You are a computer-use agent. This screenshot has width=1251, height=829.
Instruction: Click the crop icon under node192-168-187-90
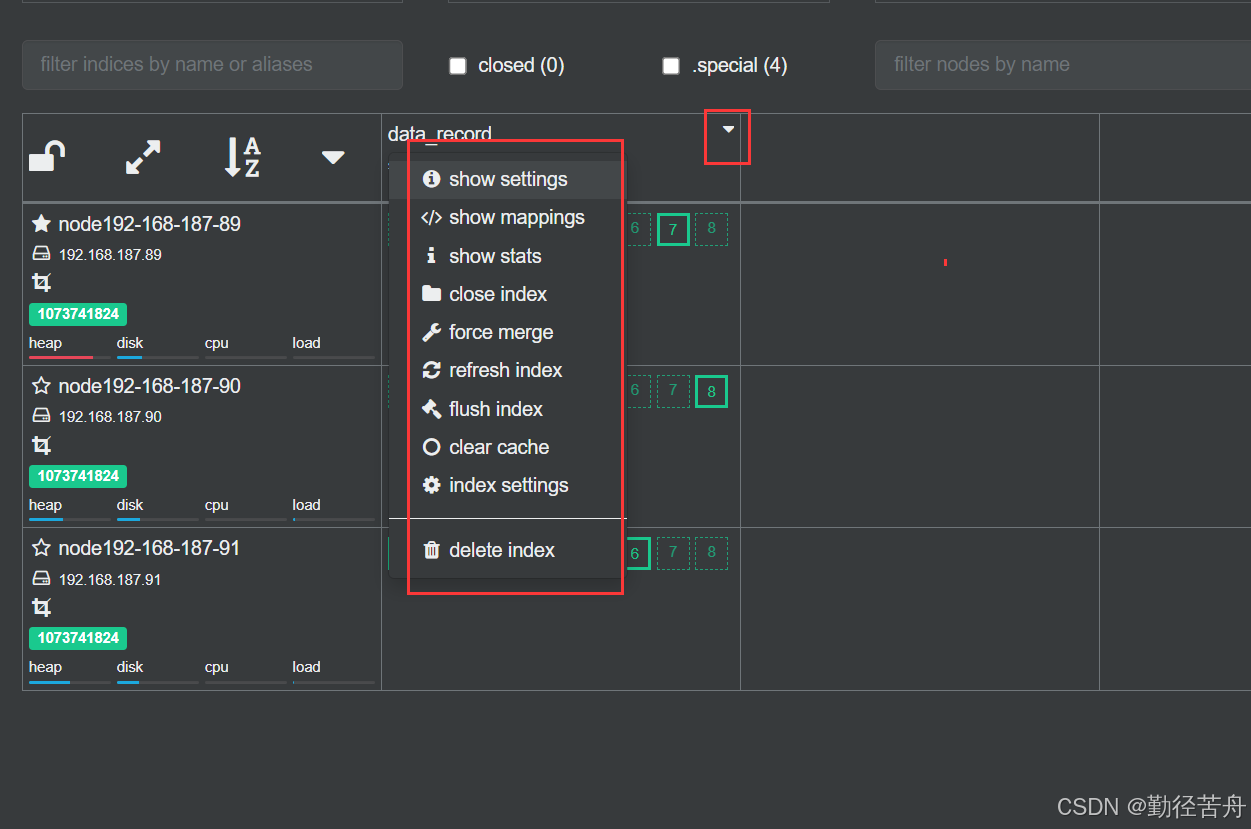coord(41,445)
